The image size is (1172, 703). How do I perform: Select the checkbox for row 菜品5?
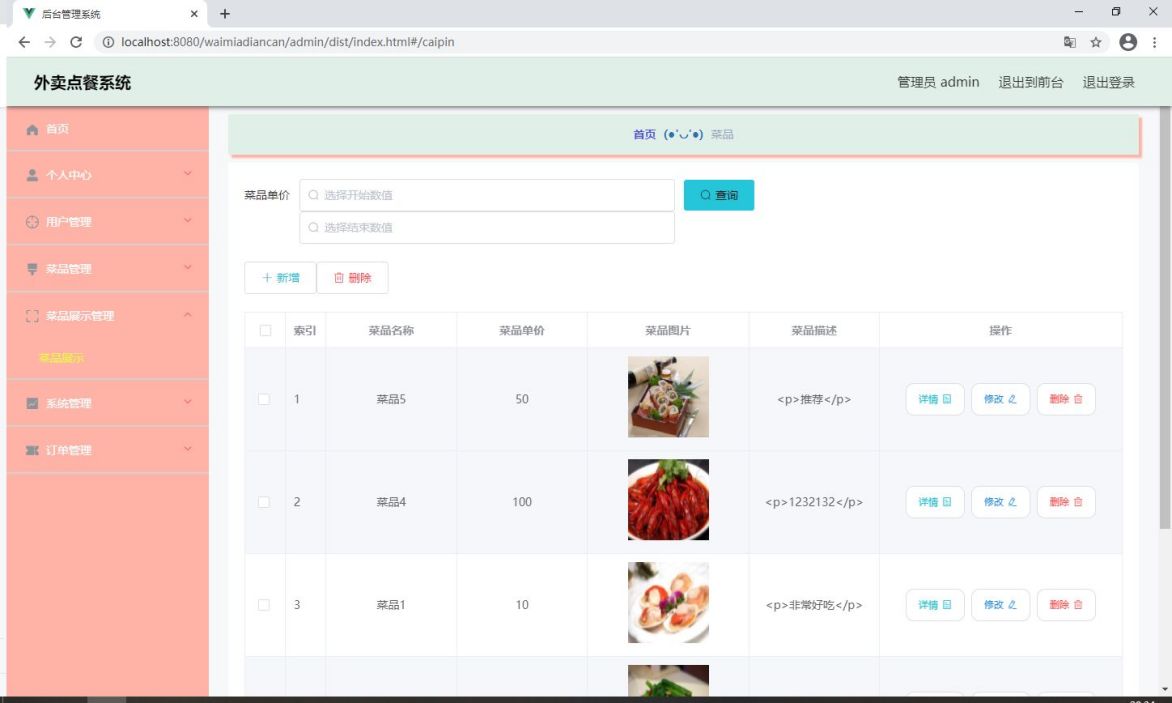[264, 399]
